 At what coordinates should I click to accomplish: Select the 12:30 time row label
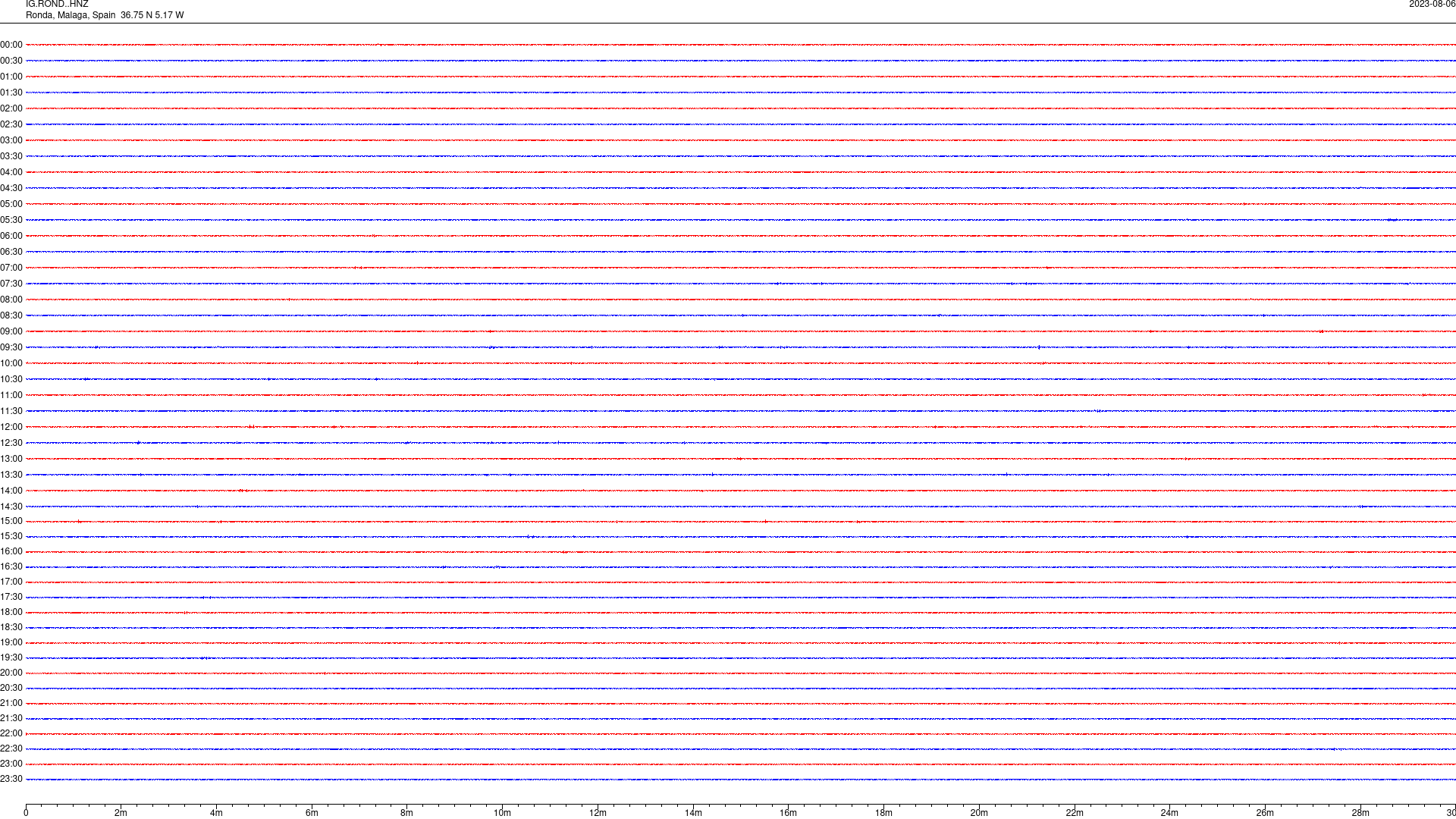[x=11, y=443]
